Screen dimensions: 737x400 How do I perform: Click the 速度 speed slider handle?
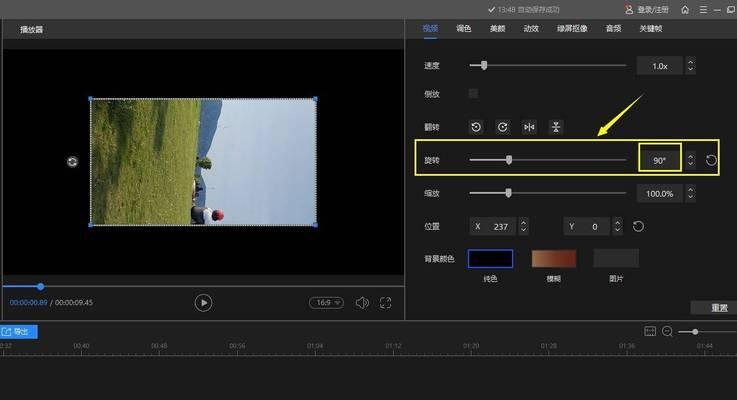tap(484, 65)
